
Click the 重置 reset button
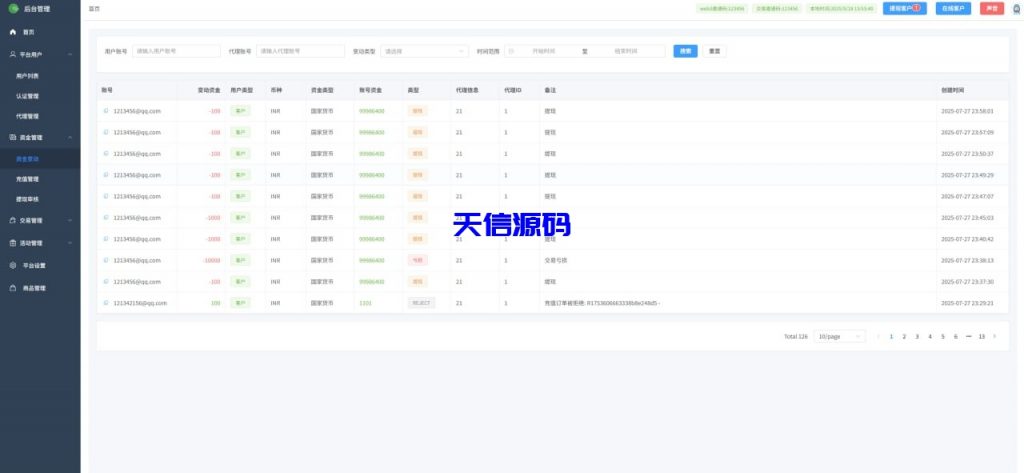click(714, 51)
